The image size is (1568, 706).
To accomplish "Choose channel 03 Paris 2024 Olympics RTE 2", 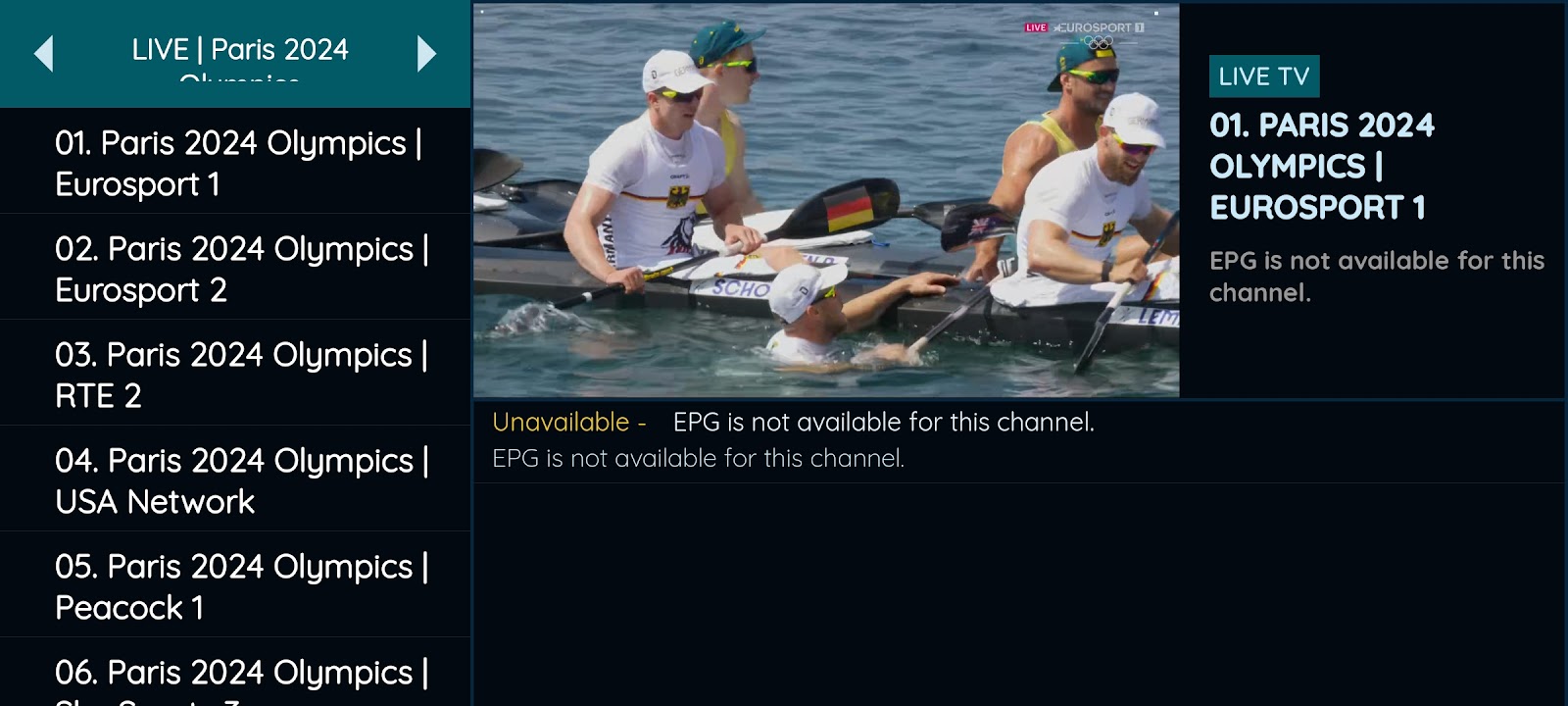I will click(235, 375).
